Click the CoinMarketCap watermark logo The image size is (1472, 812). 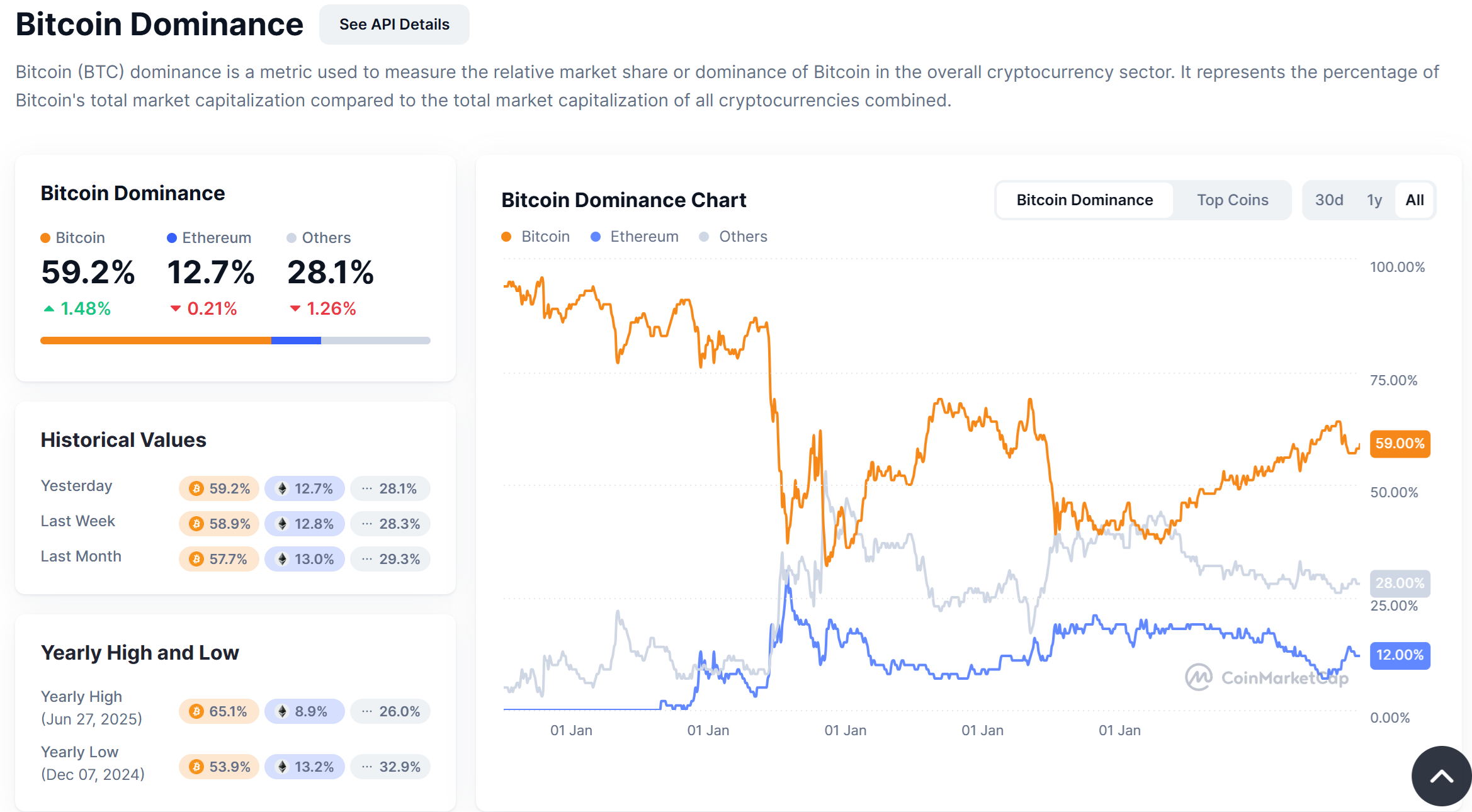1198,677
